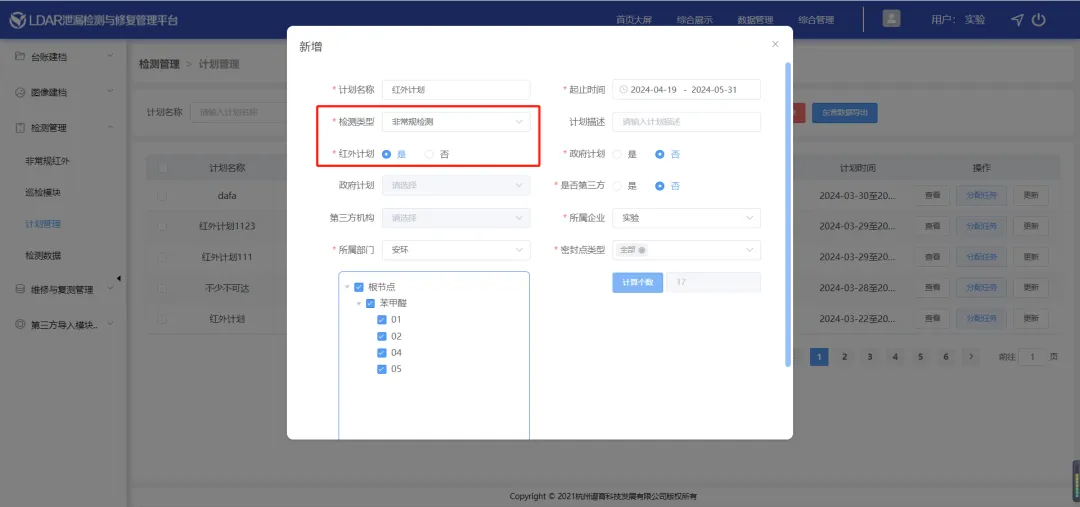The height and width of the screenshot is (507, 1080).
Task: Click the clock icon in 起止时间 field
Action: click(624, 90)
